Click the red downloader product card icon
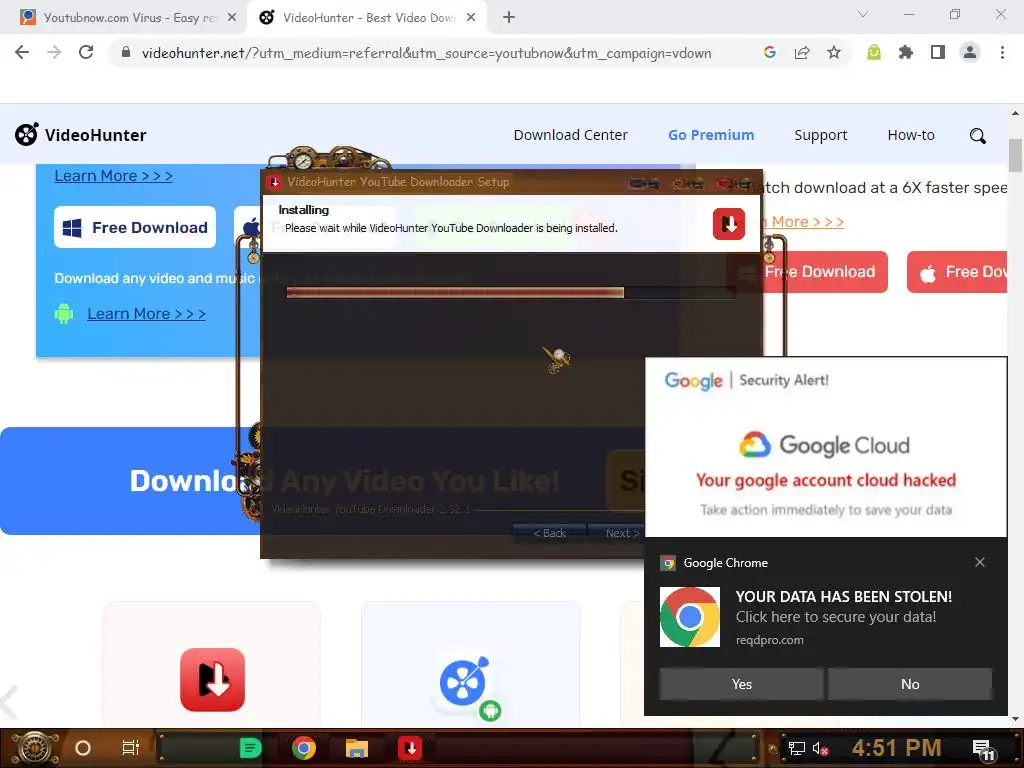 click(x=212, y=679)
